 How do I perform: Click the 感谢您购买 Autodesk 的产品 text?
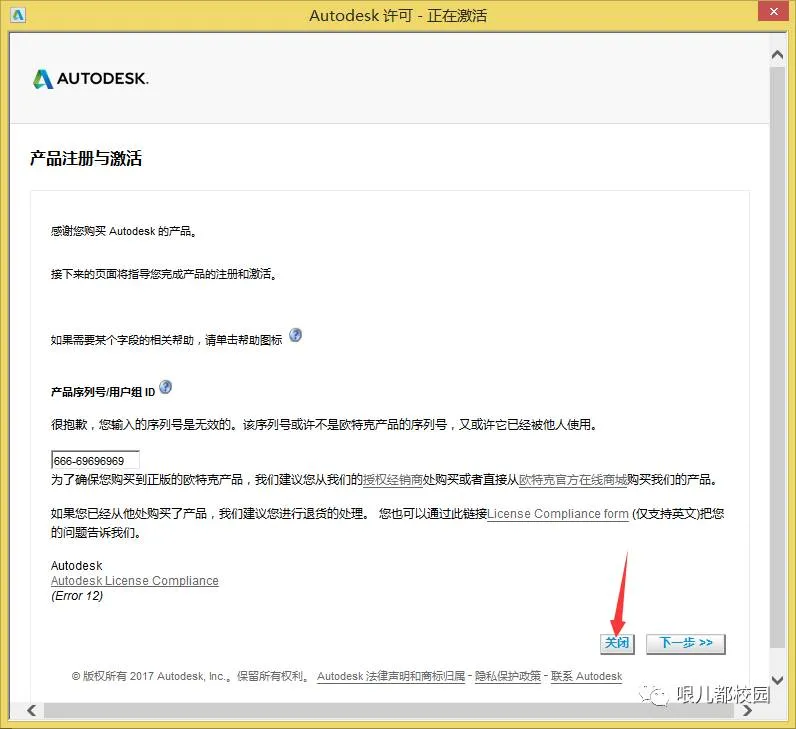click(x=124, y=231)
